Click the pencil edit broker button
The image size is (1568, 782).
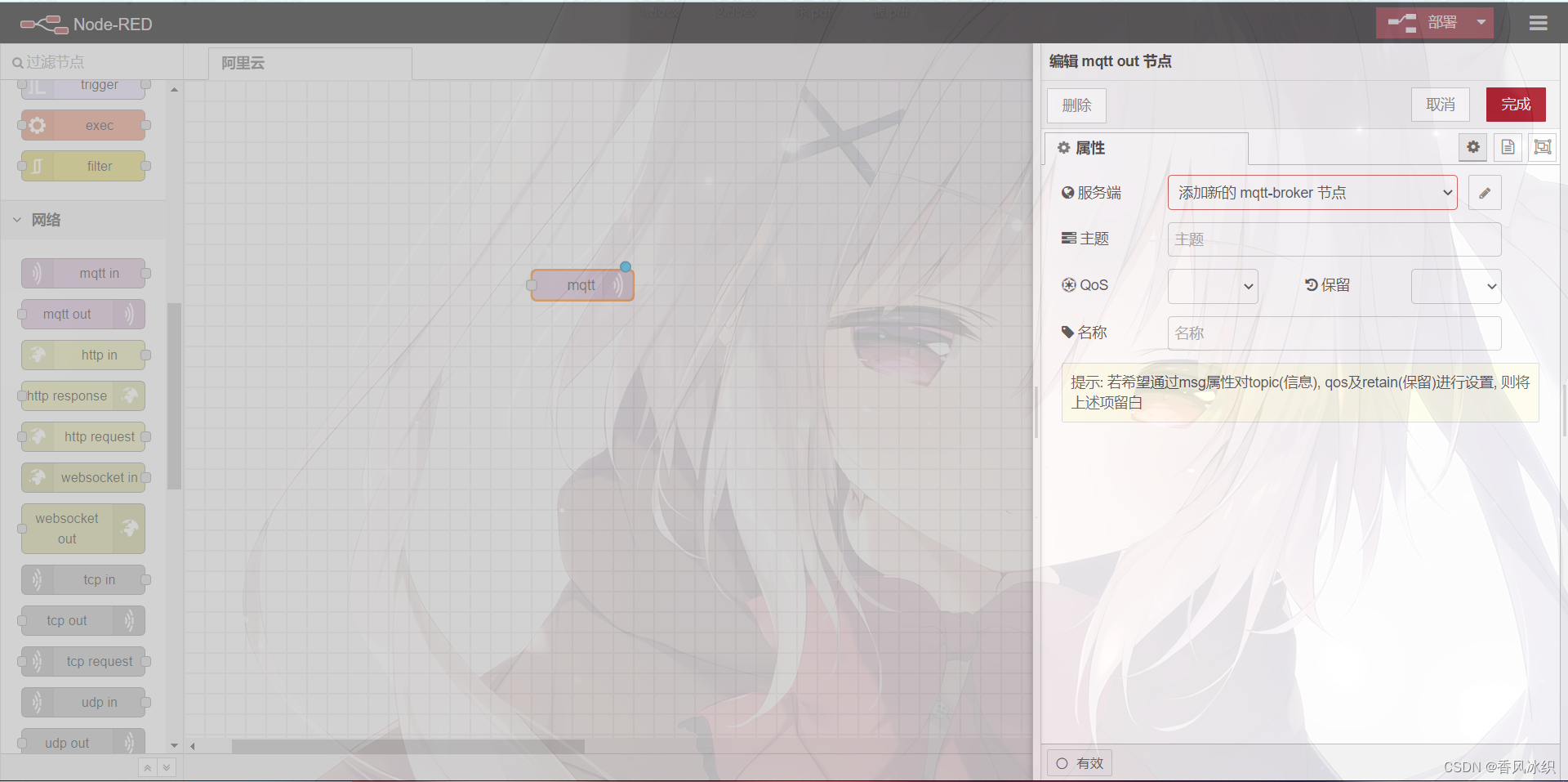pos(1485,193)
